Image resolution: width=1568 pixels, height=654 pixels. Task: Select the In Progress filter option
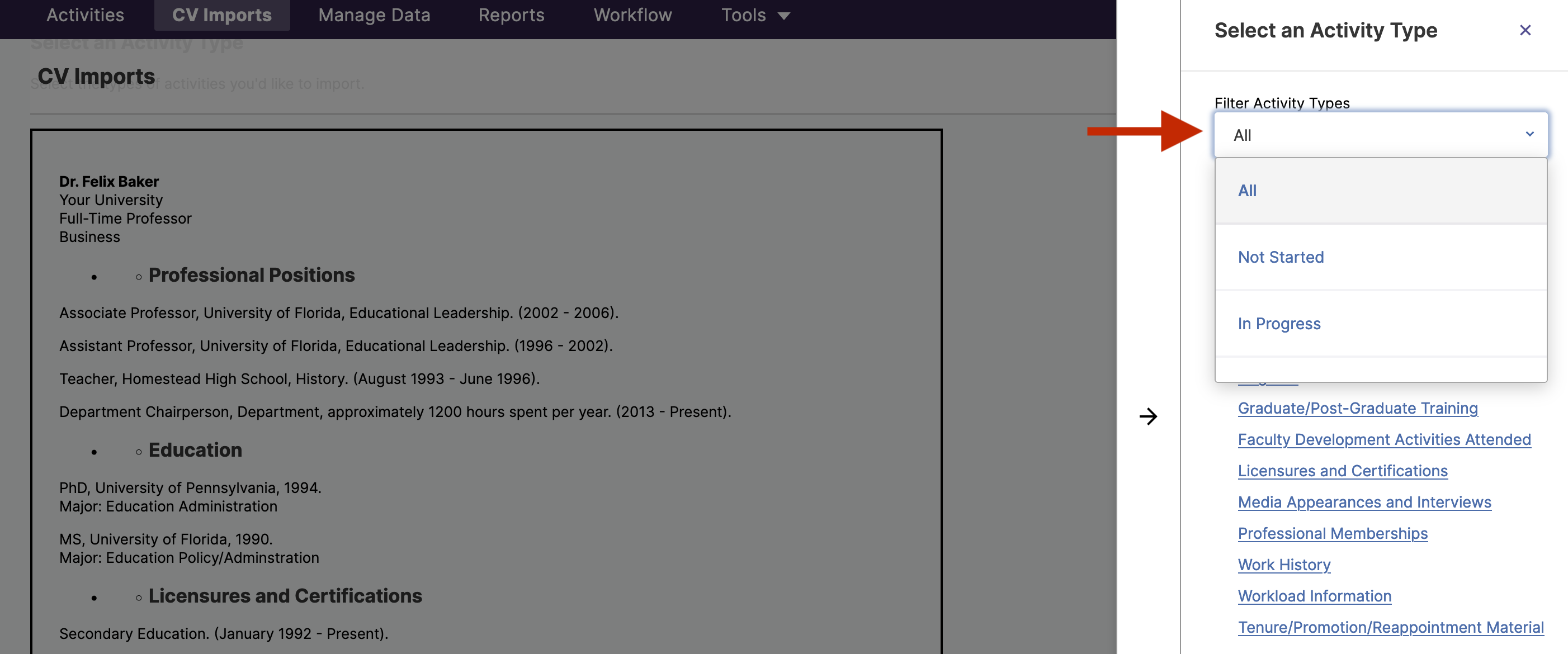(1381, 324)
